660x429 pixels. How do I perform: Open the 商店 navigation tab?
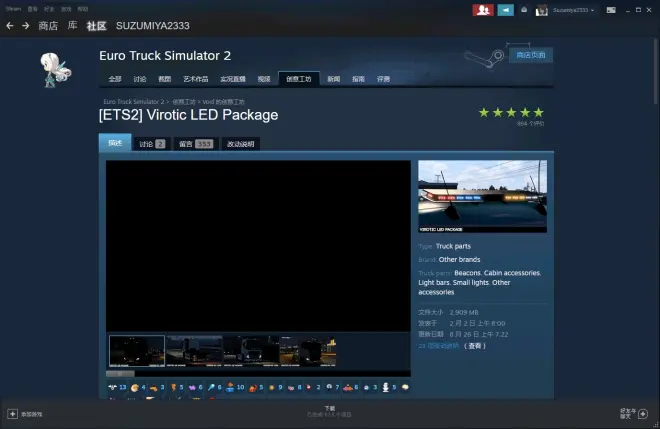(x=48, y=25)
